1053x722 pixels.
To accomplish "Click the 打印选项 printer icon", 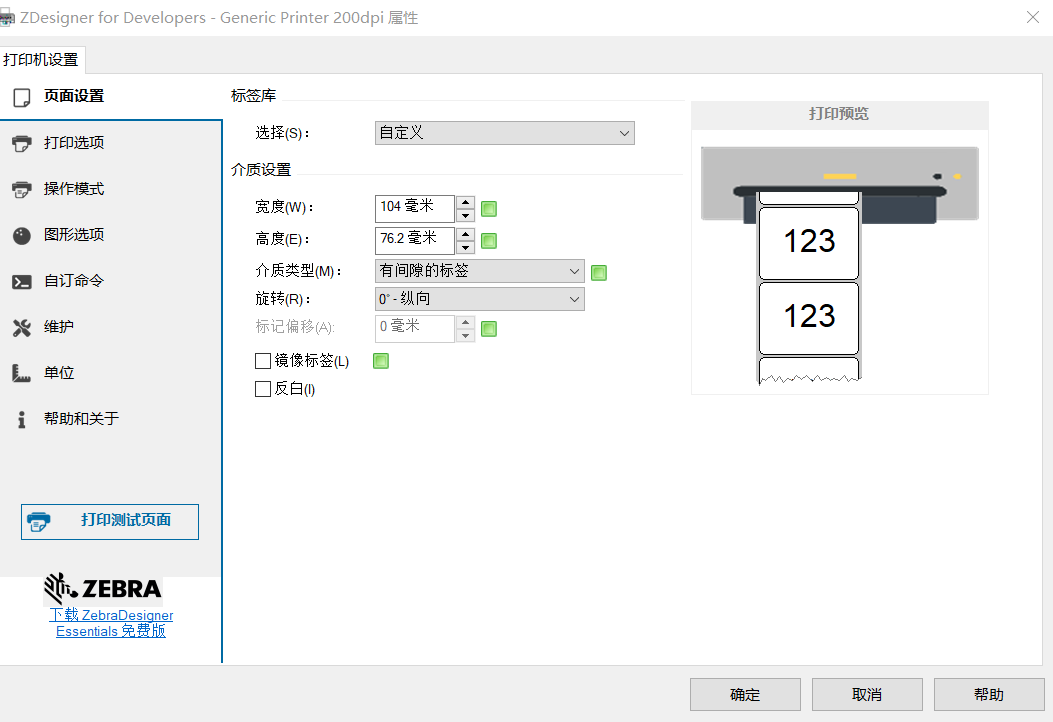I will coord(21,143).
